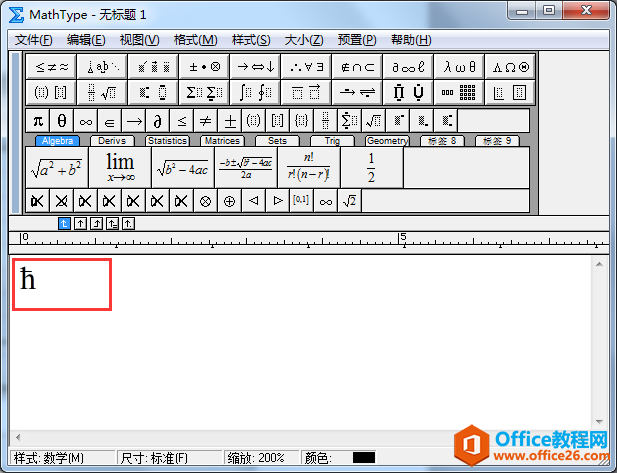Open the matrix templates palette
Image resolution: width=617 pixels, height=473 pixels.
(459, 92)
